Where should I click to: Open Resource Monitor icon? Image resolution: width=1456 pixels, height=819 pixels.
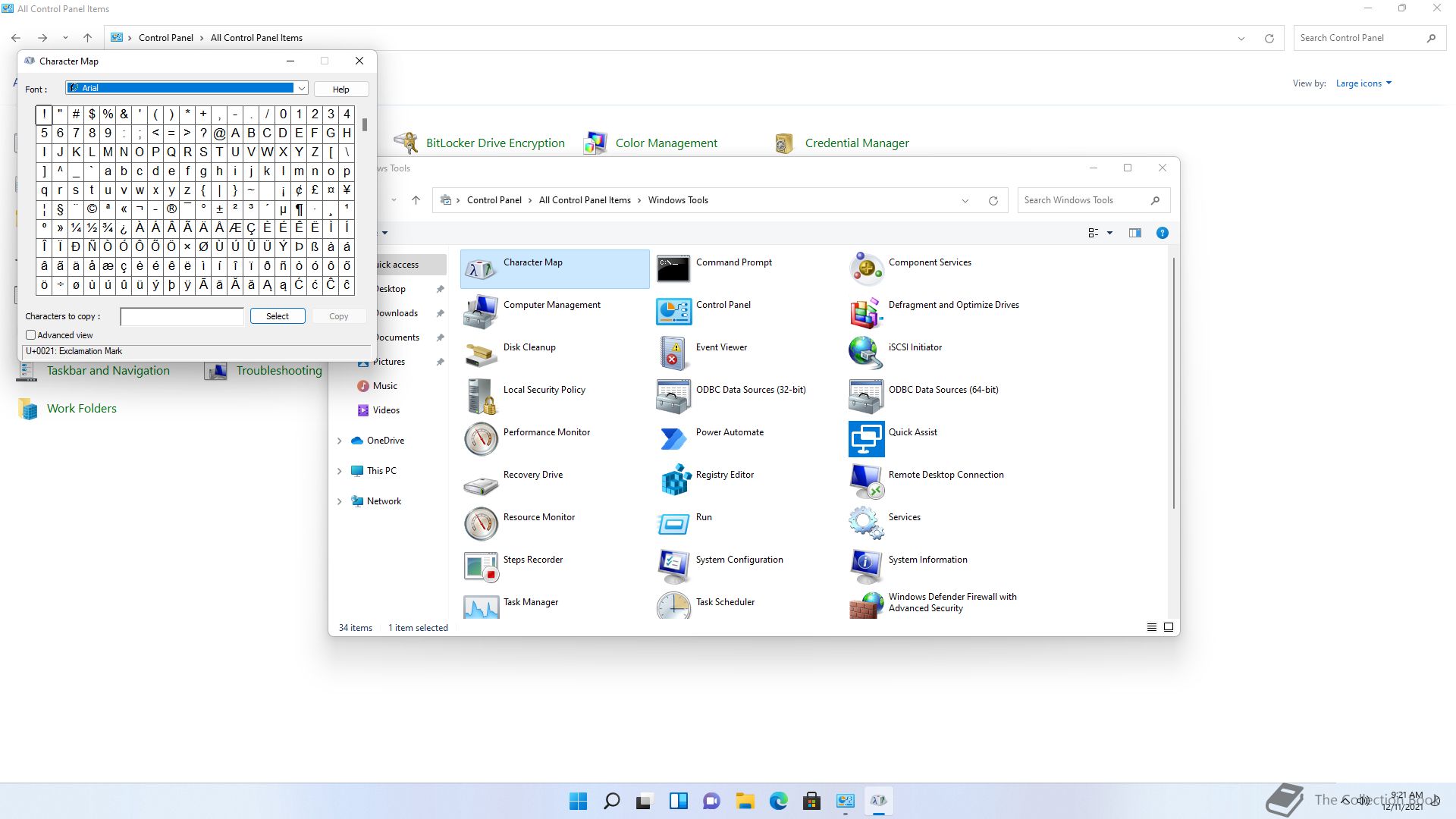coord(481,523)
